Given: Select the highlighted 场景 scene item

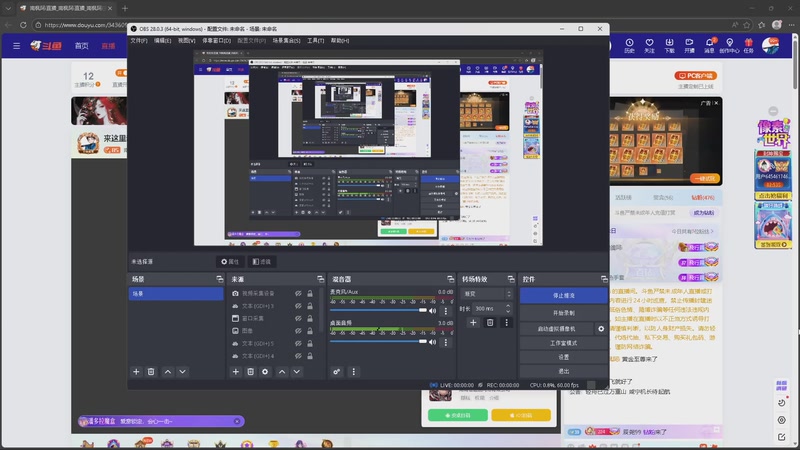Looking at the screenshot, I should point(176,293).
